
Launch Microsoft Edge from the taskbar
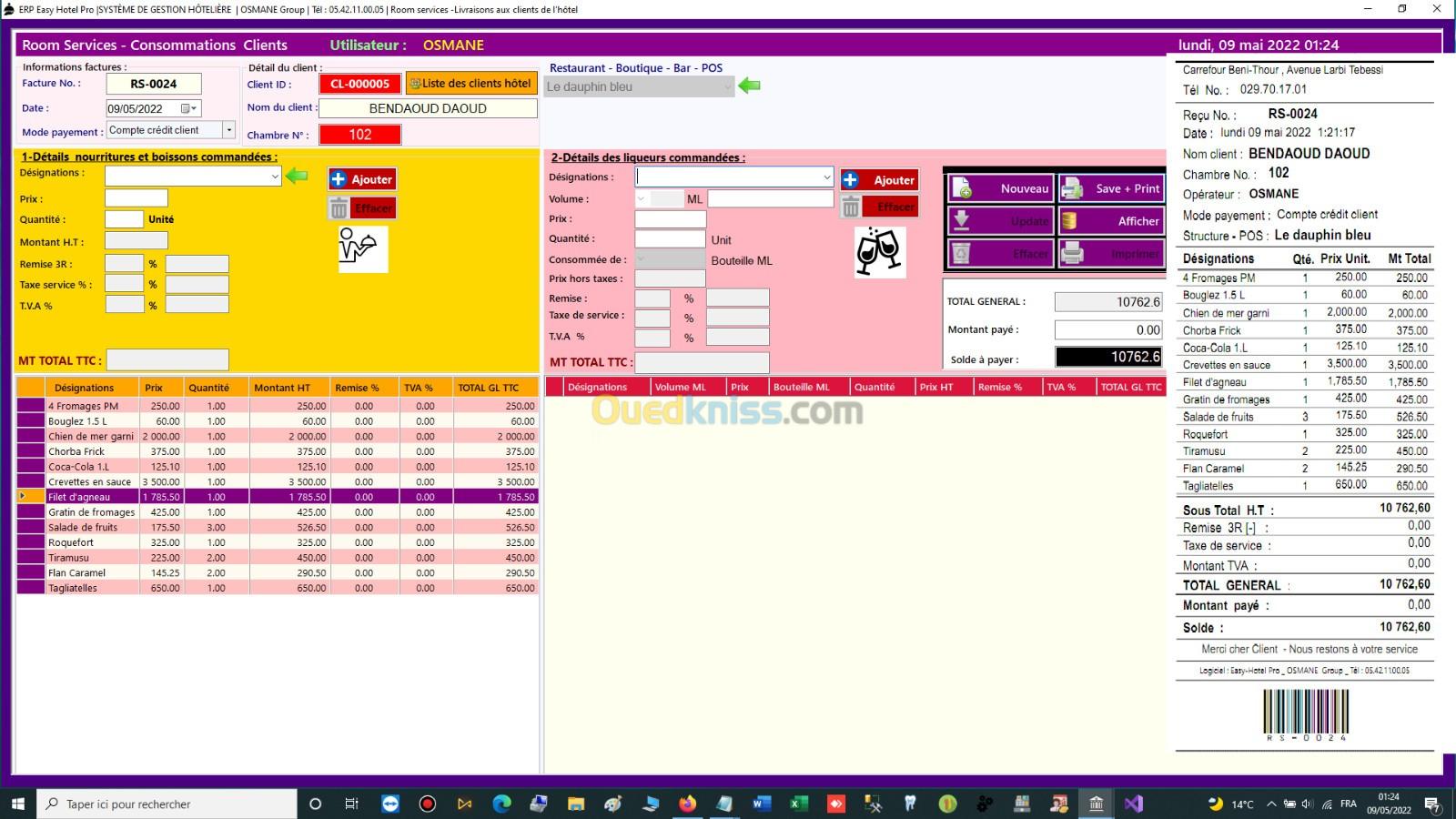point(501,804)
